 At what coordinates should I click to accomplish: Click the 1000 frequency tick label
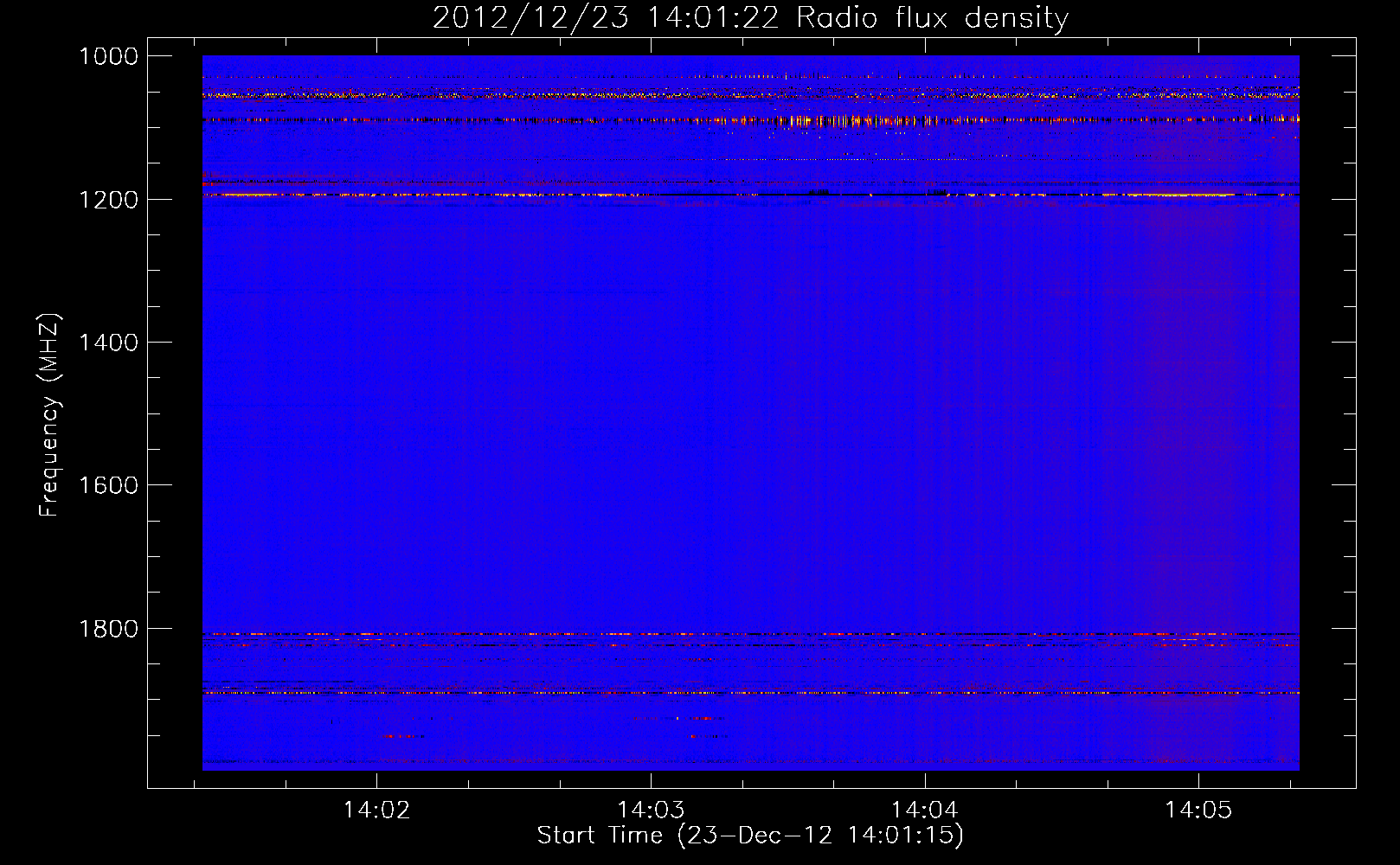coord(108,56)
